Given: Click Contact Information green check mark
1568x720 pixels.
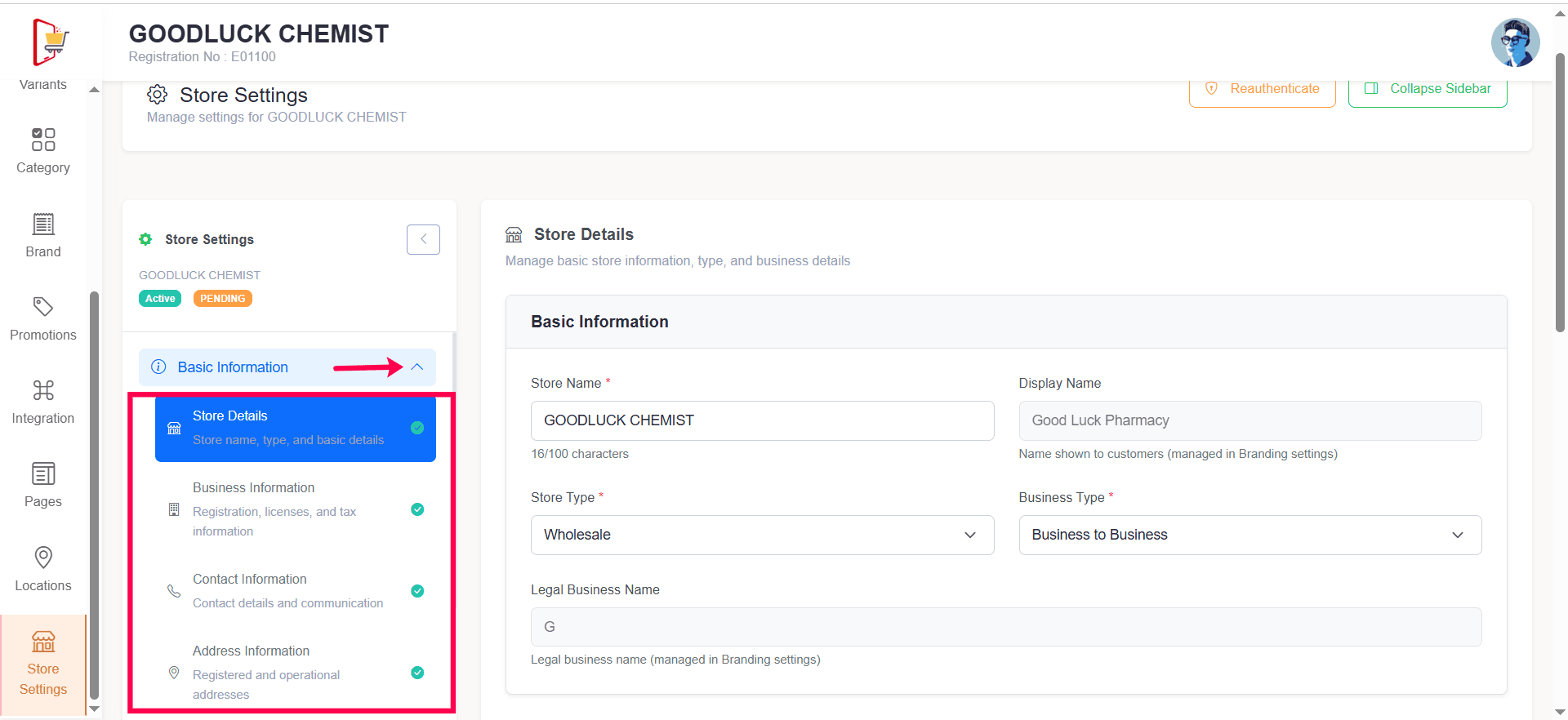Looking at the screenshot, I should tap(417, 591).
